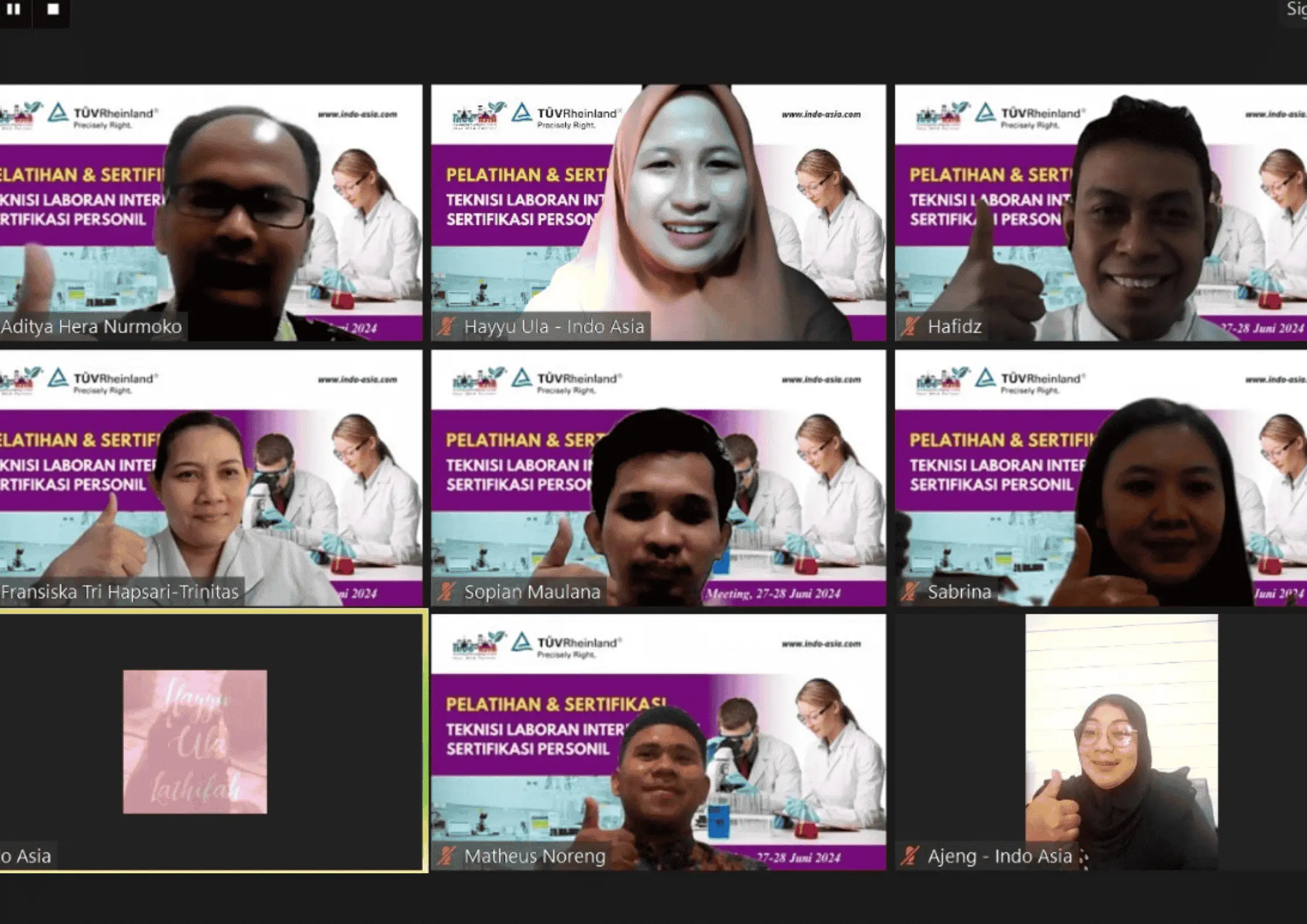Click the 'Fransiska Tri Hapsari-Trinitas' name label

click(x=120, y=592)
